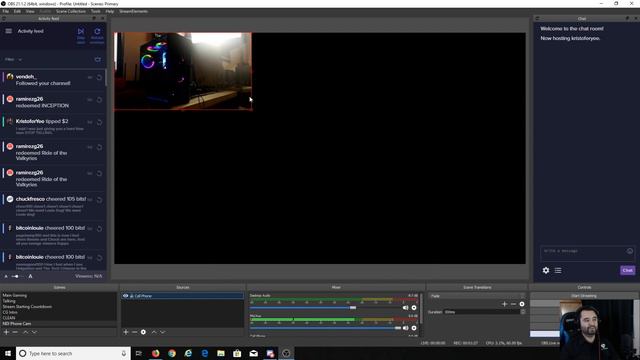Add a scene transition with plus icon
The width and height of the screenshot is (640, 360).
tap(504, 304)
